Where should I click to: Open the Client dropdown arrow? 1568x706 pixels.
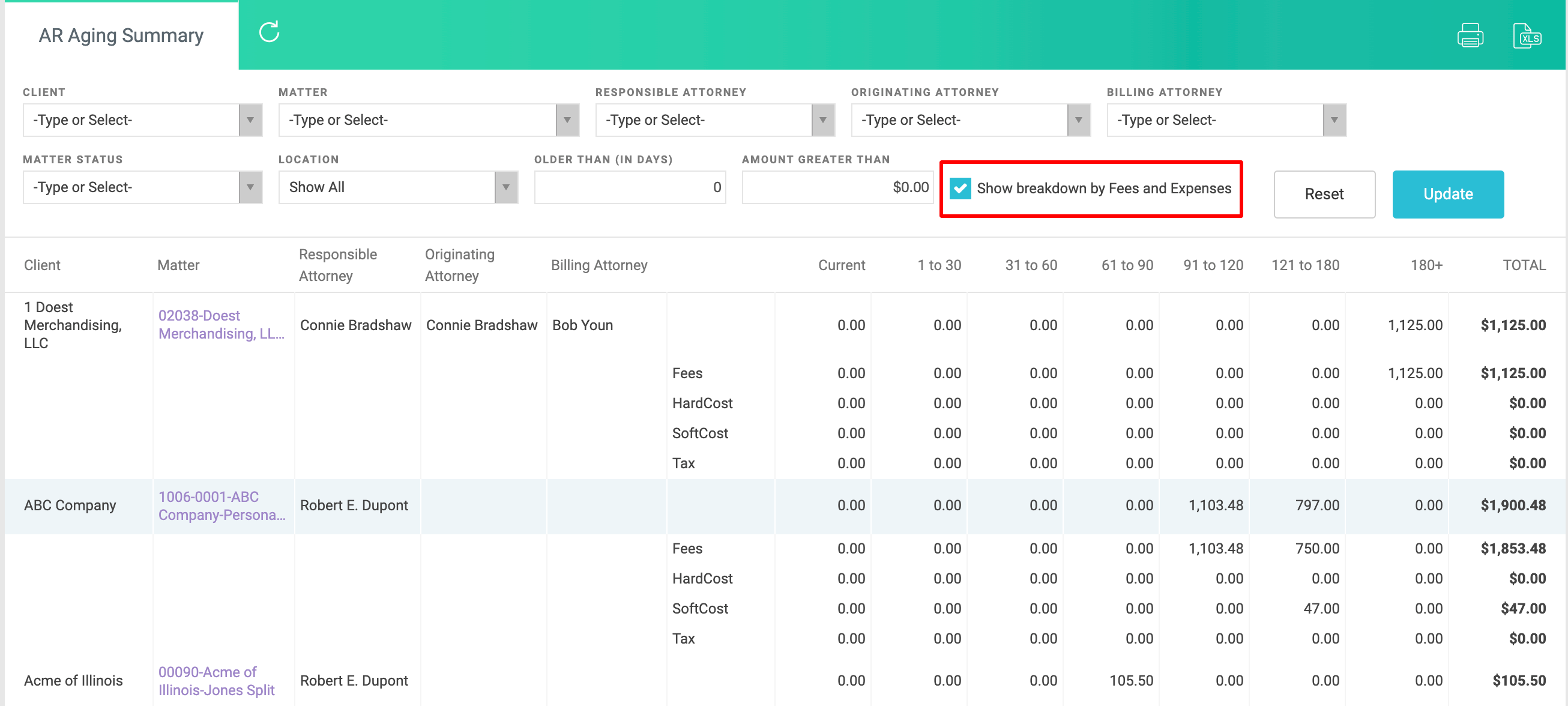click(x=250, y=120)
